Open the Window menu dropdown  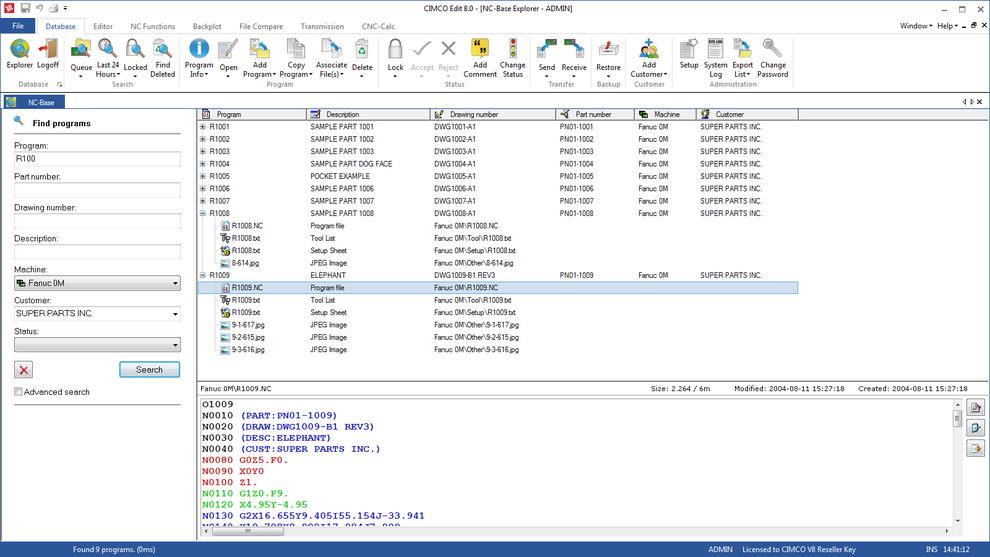pos(916,26)
